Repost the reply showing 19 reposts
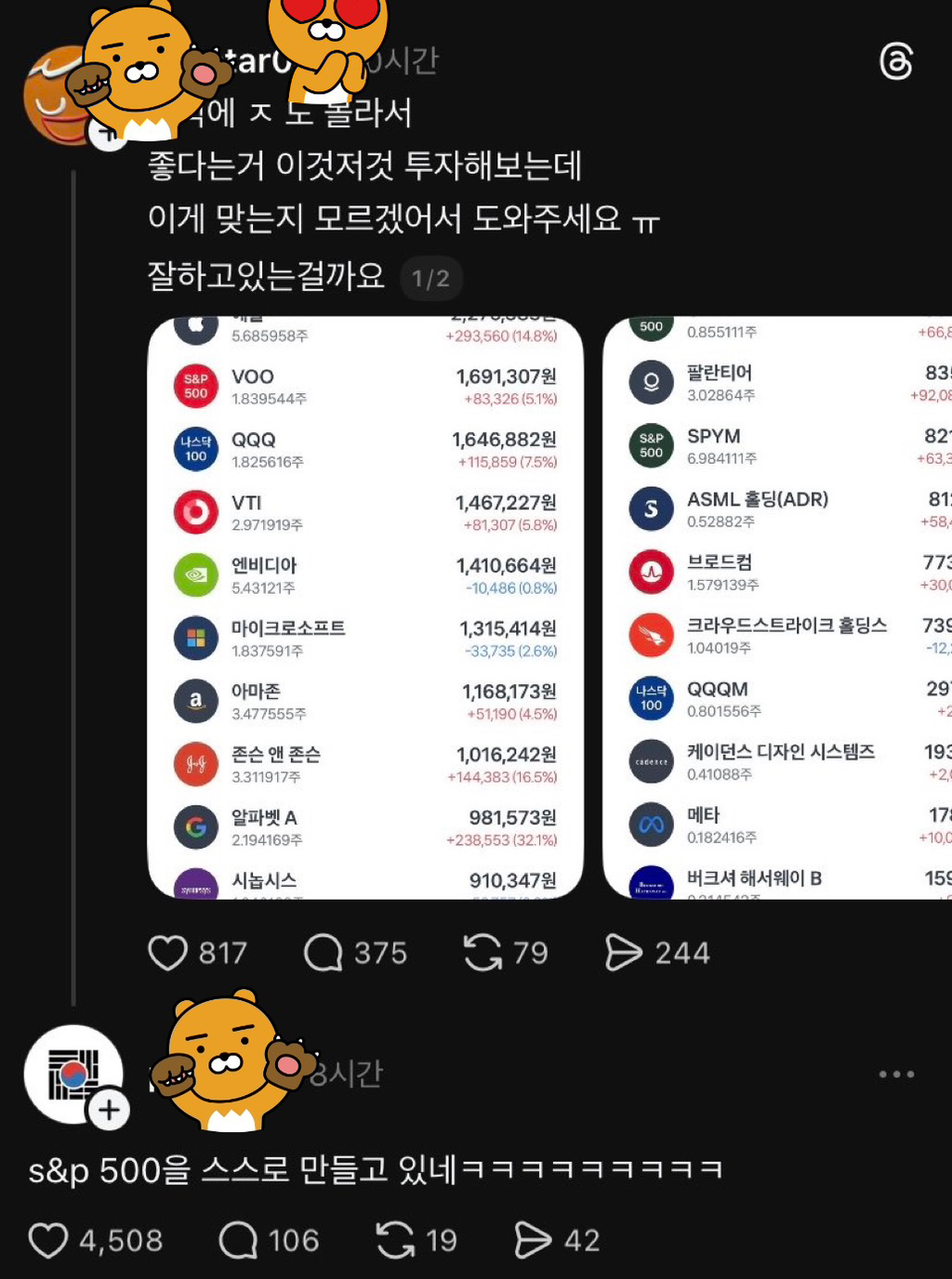Screen dimensions: 952x1279 pyautogui.click(x=396, y=1240)
